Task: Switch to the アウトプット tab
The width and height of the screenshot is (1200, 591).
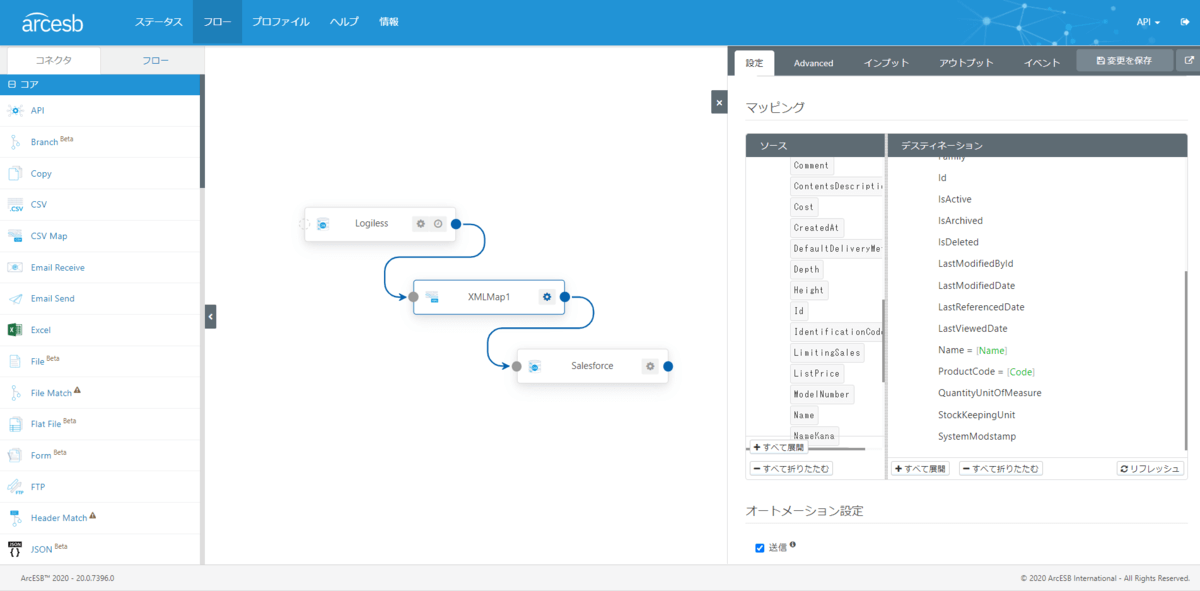Action: 966,63
